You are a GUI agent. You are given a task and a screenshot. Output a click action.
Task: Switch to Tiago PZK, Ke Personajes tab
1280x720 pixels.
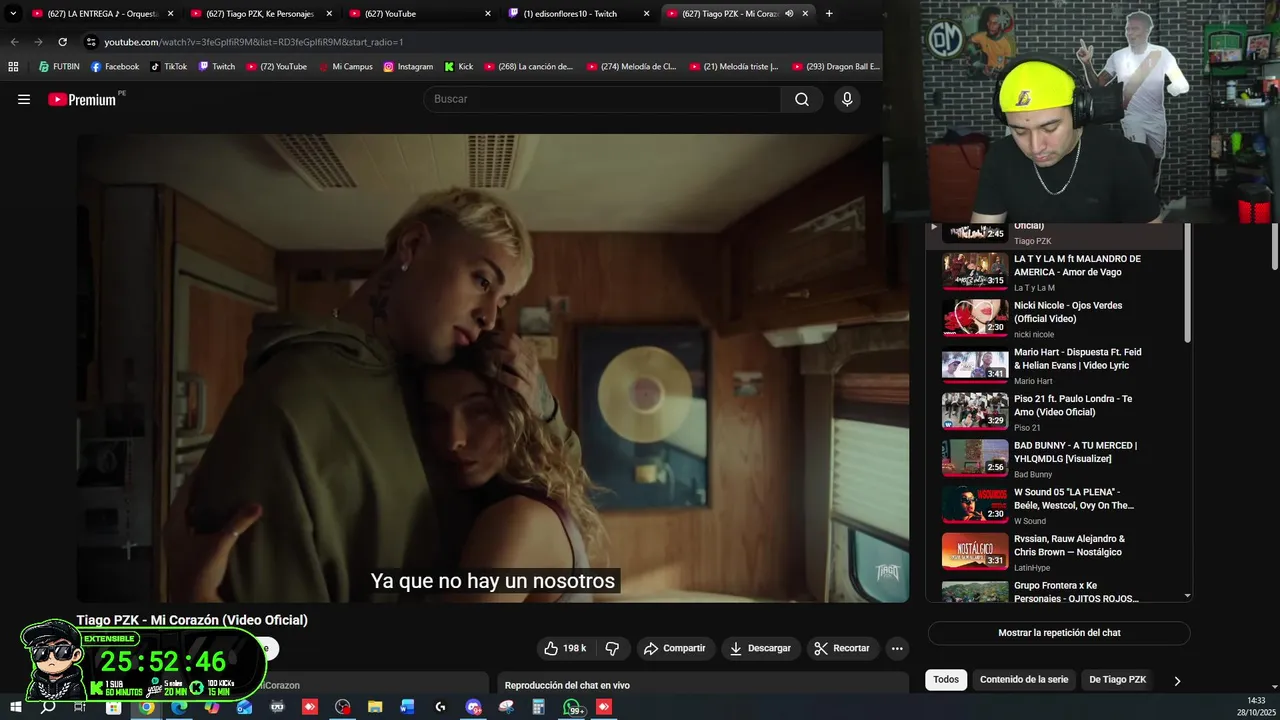tap(261, 14)
